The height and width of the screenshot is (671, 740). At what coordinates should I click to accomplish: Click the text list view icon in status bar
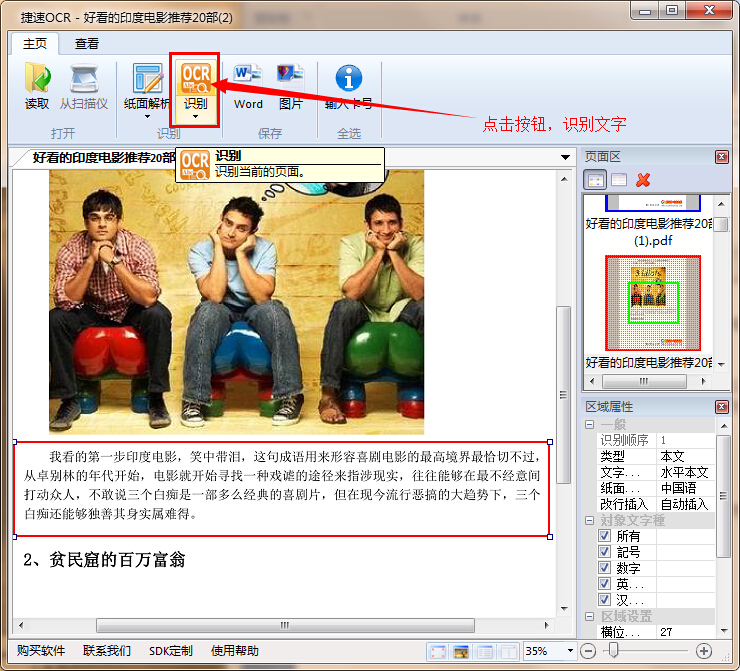click(485, 652)
